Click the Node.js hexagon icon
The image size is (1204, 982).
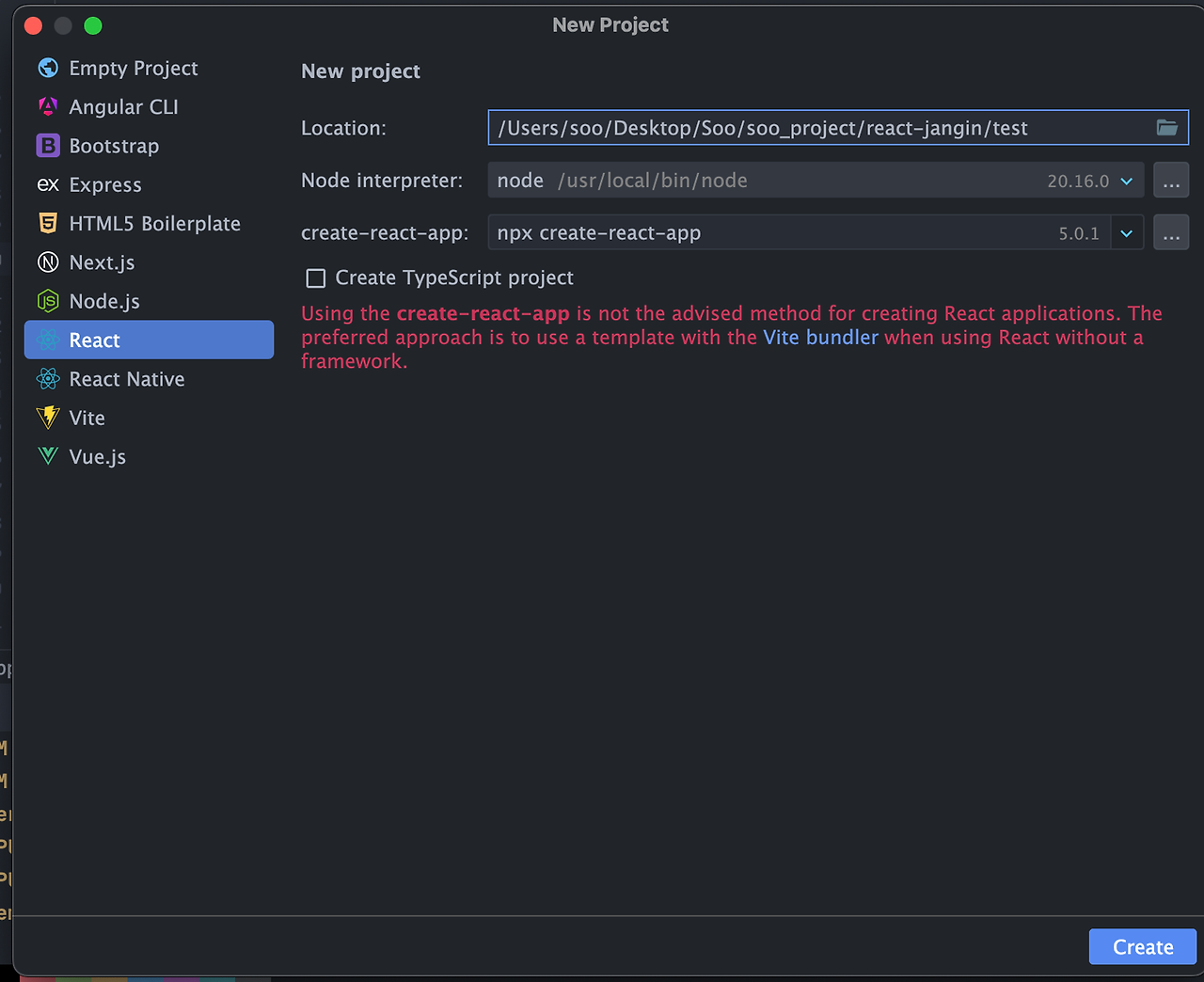coord(48,301)
